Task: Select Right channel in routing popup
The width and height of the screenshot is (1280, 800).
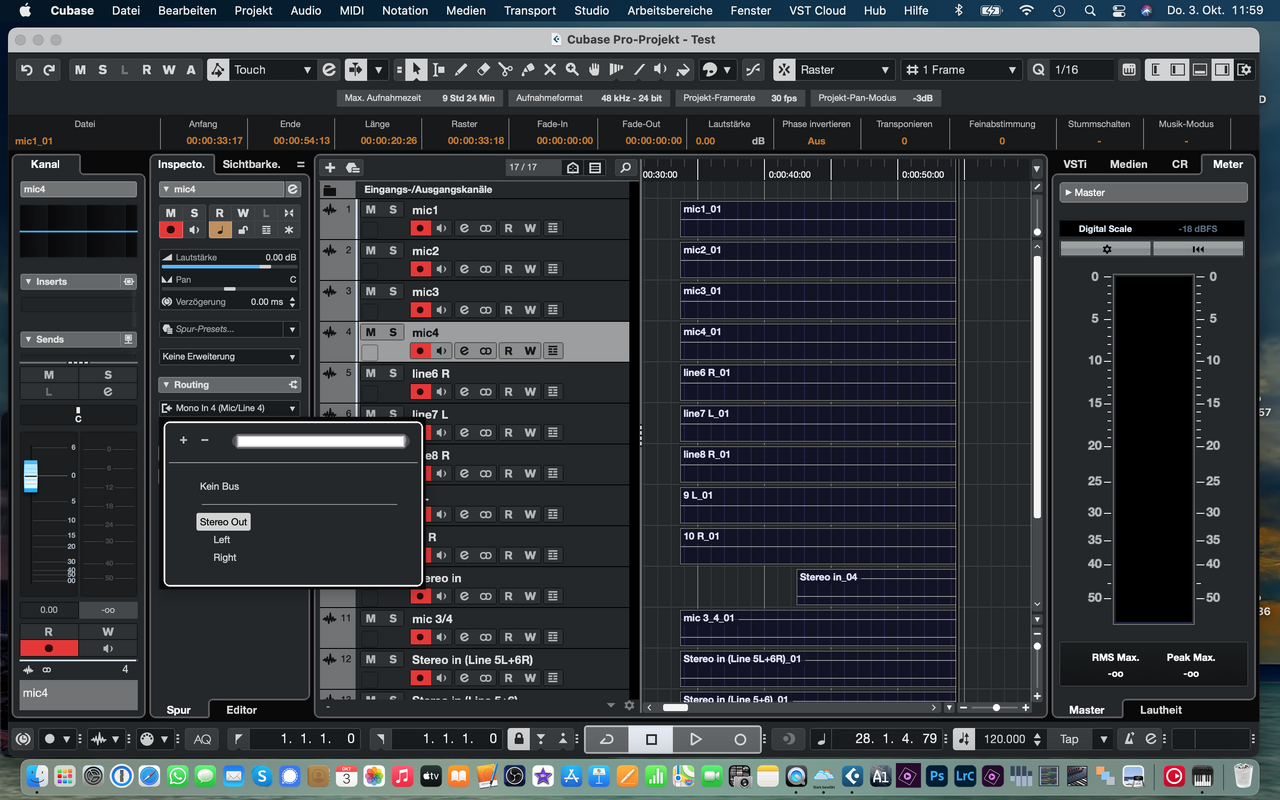Action: click(225, 558)
